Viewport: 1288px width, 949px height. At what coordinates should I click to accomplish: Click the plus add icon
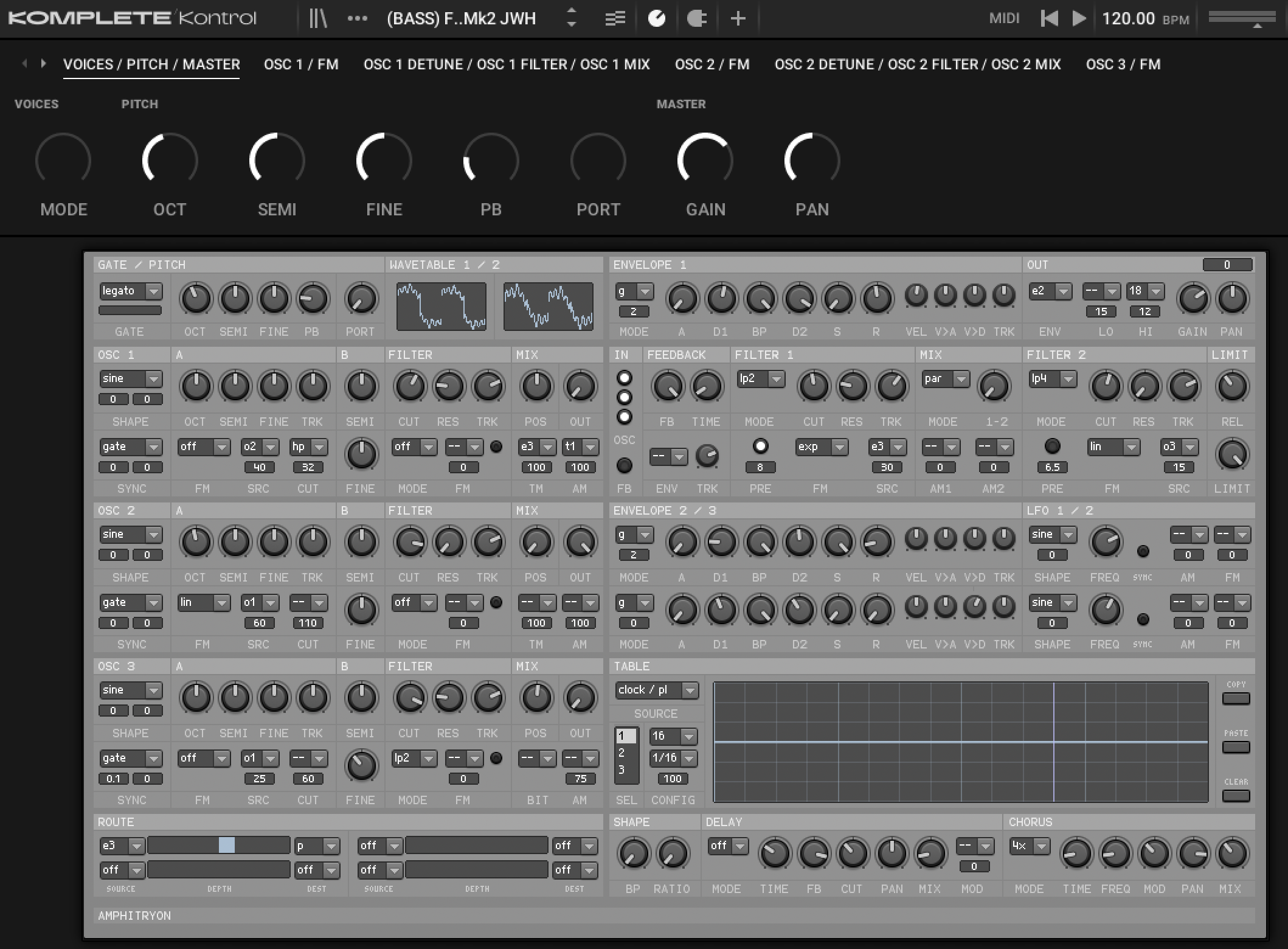click(738, 18)
